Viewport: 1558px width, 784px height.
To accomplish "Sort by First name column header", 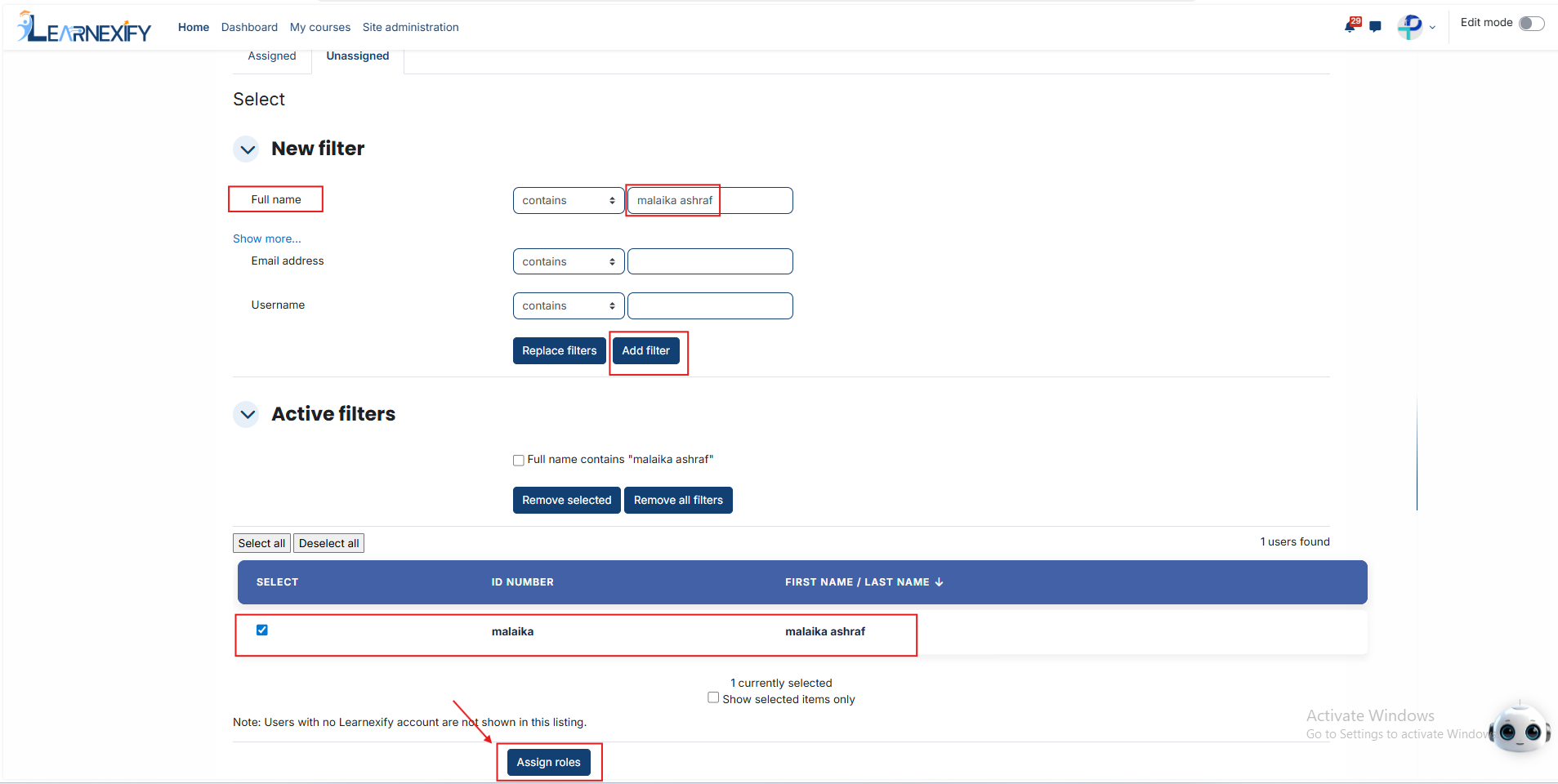I will (x=819, y=582).
